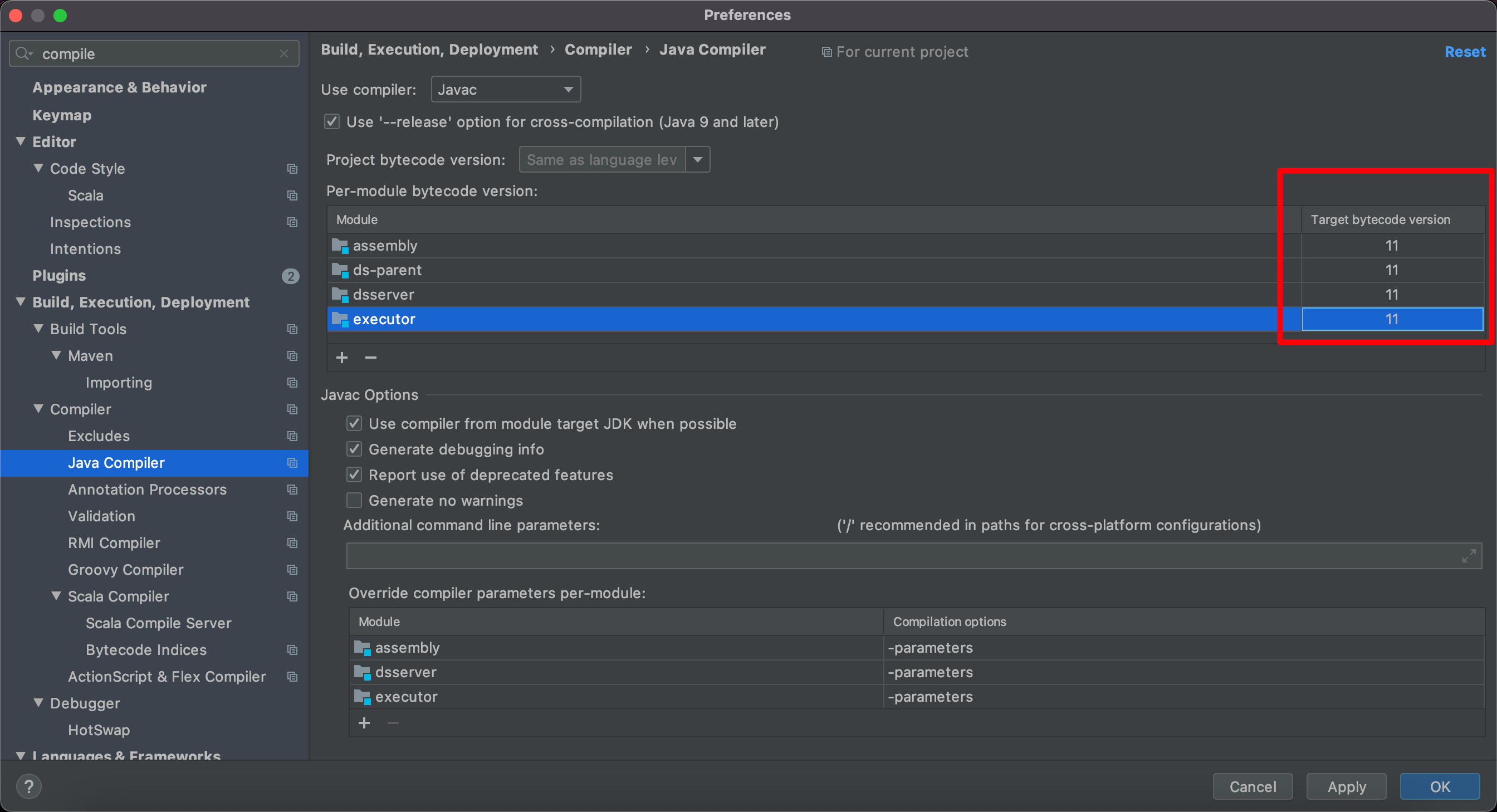Click the project-level icon beside Annotation Processors
1497x812 pixels.
coord(292,490)
